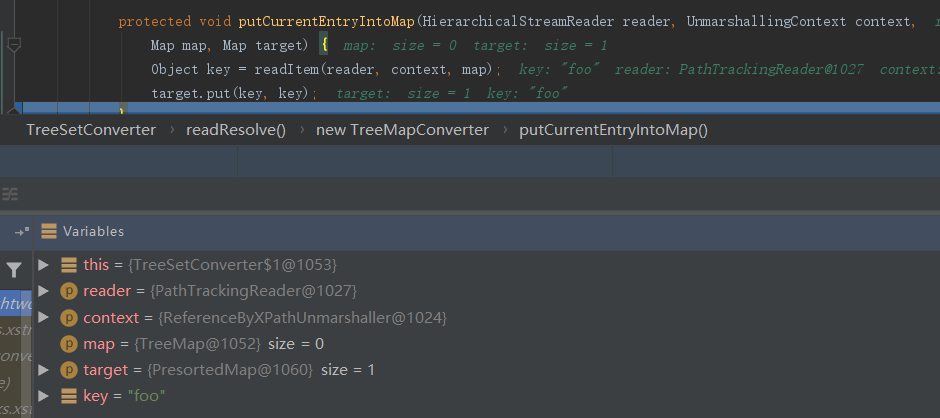Click the Variables panel icon
940x418 pixels.
click(x=49, y=231)
